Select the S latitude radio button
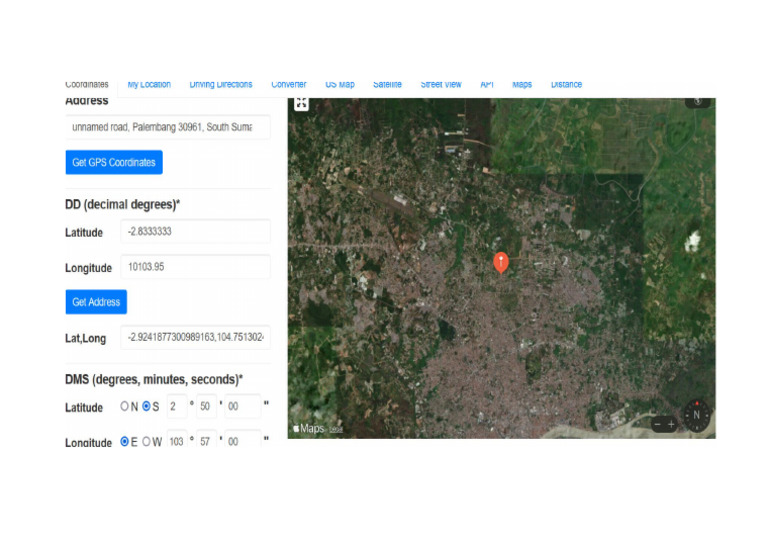Image resolution: width=768 pixels, height=543 pixels. pos(146,406)
